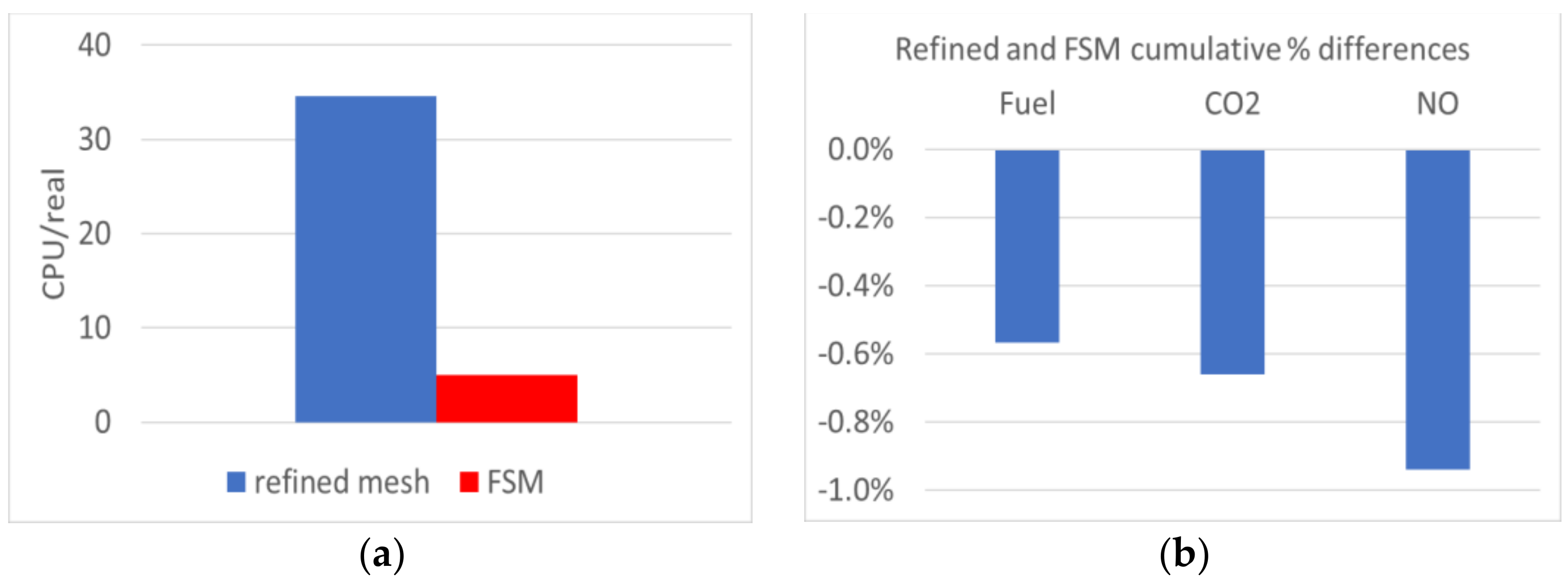
Task: Click the (a) subfigure caption
Action: point(382,555)
